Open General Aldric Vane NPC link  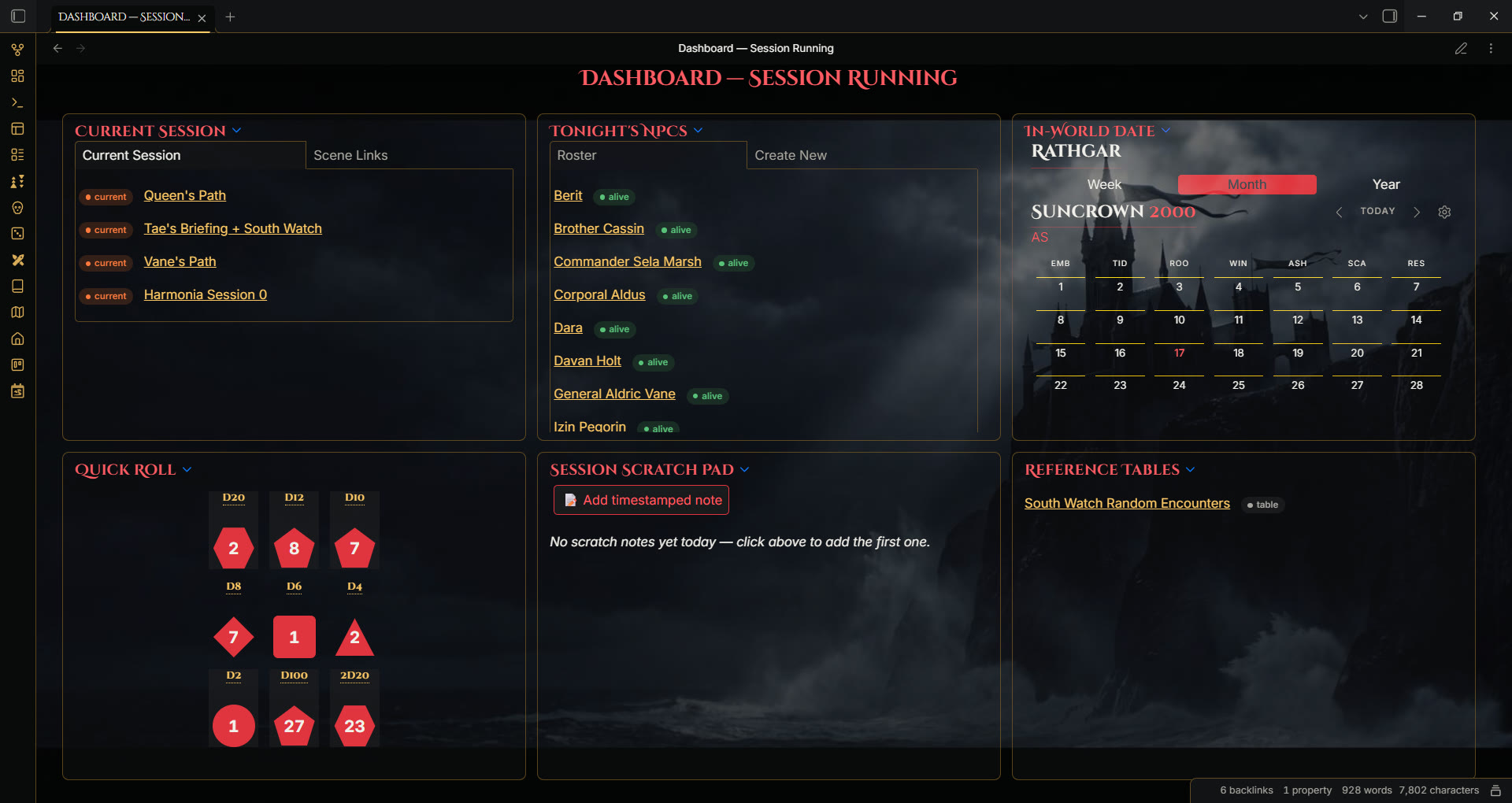pyautogui.click(x=614, y=394)
